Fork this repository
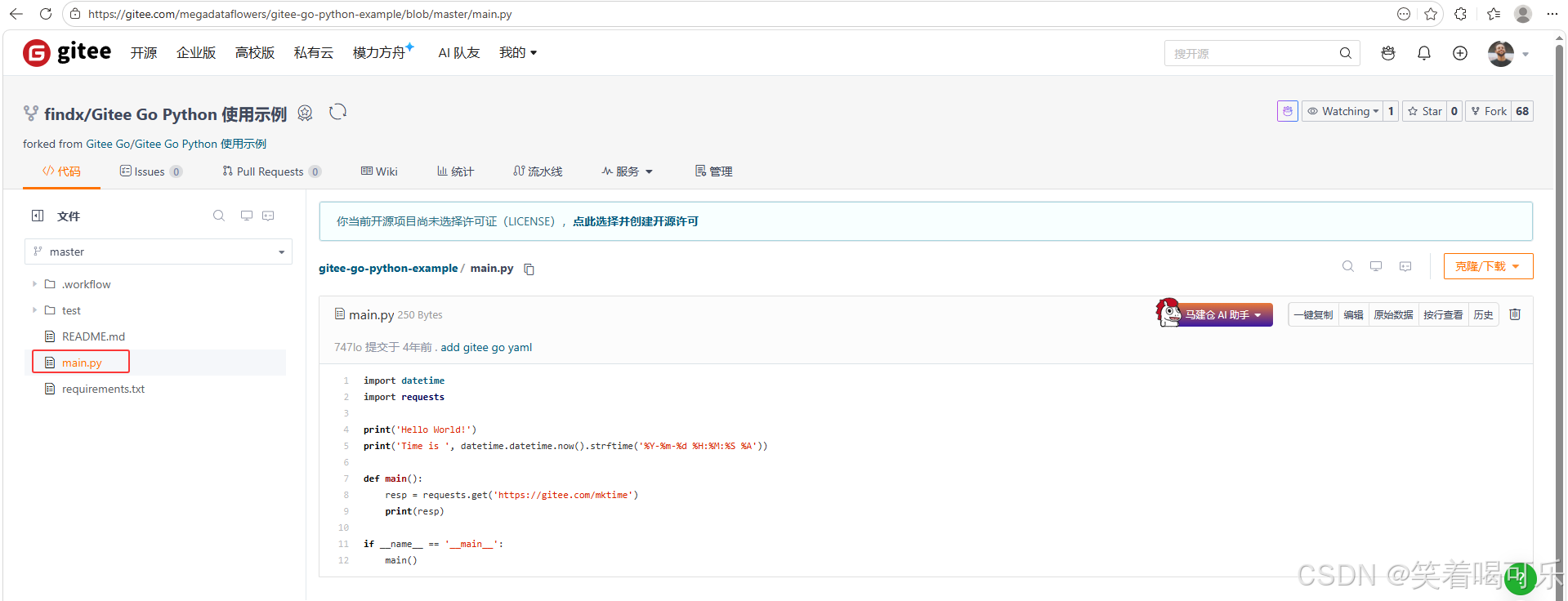 click(x=1489, y=111)
